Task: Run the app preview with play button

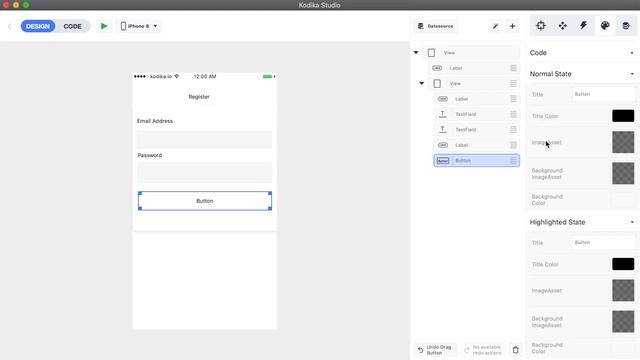Action: pyautogui.click(x=104, y=26)
